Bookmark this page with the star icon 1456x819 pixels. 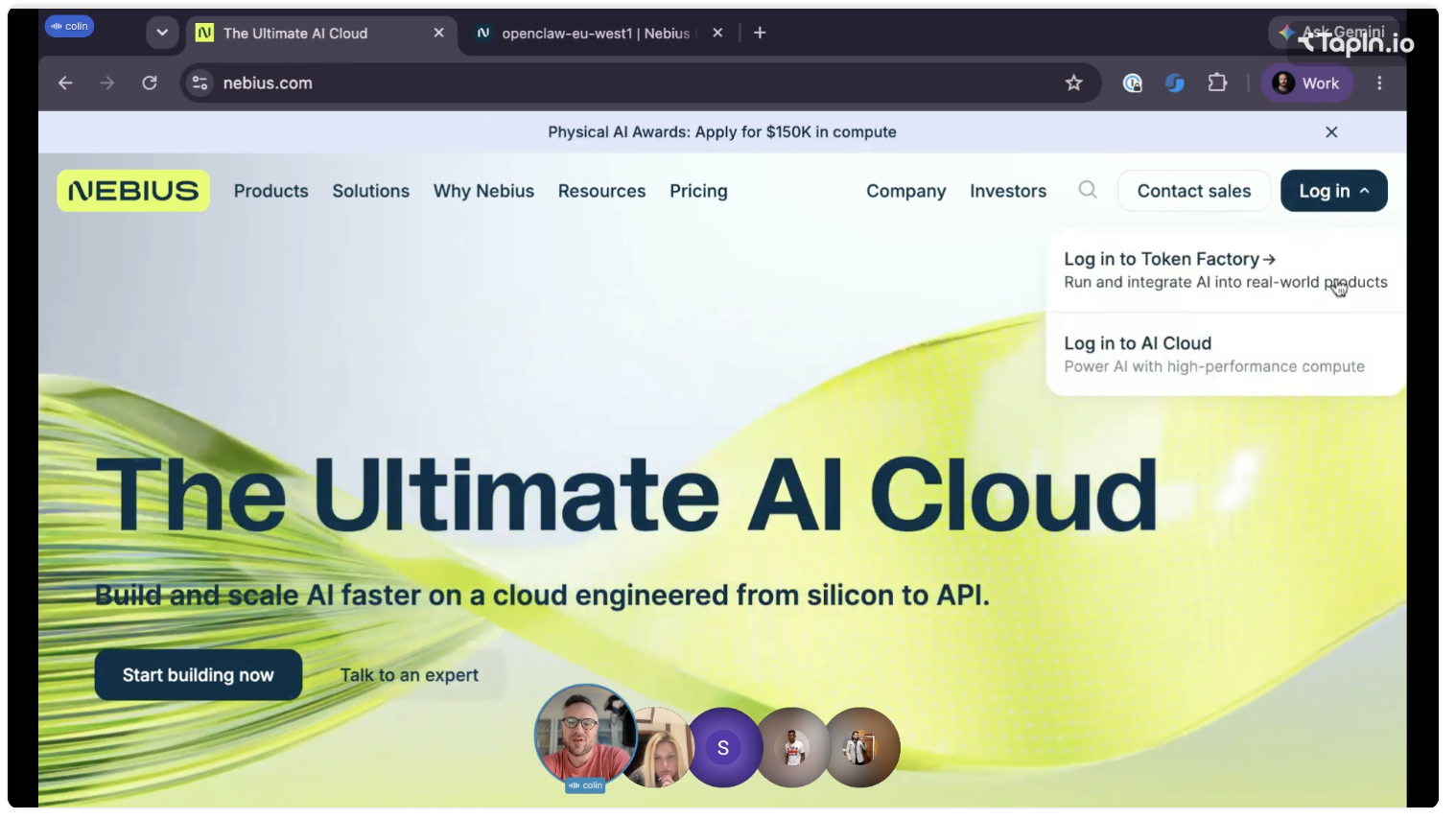pos(1073,83)
